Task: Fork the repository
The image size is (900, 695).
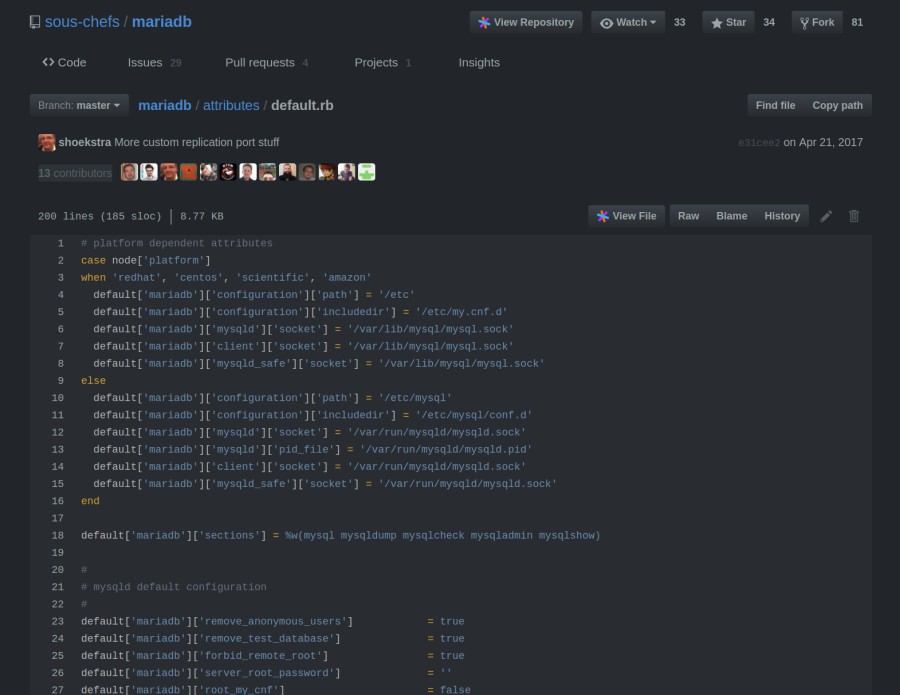Action: [817, 22]
